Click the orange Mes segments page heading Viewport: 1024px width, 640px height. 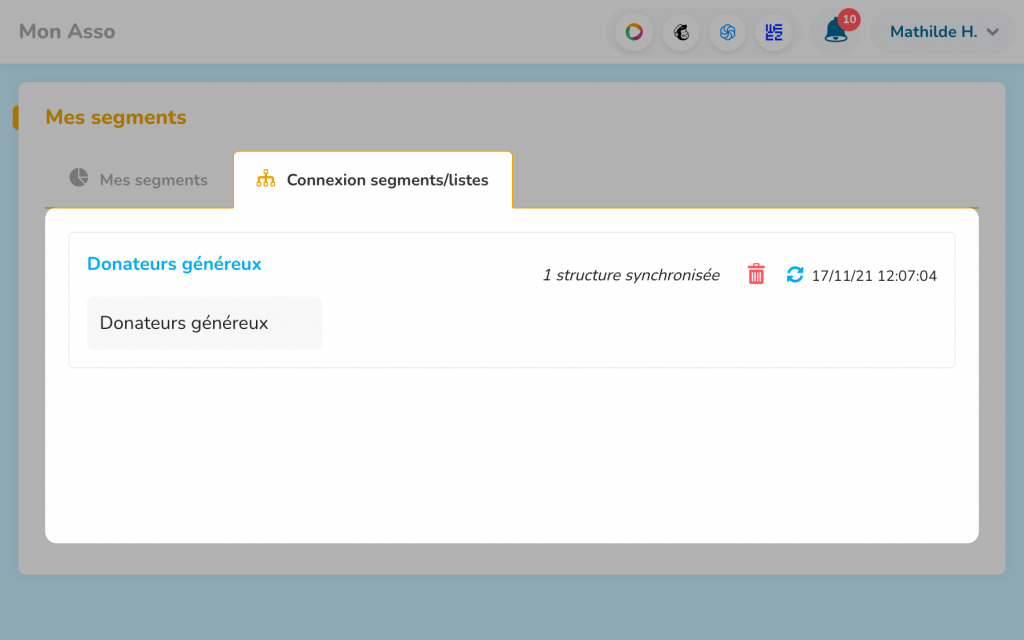pyautogui.click(x=116, y=117)
